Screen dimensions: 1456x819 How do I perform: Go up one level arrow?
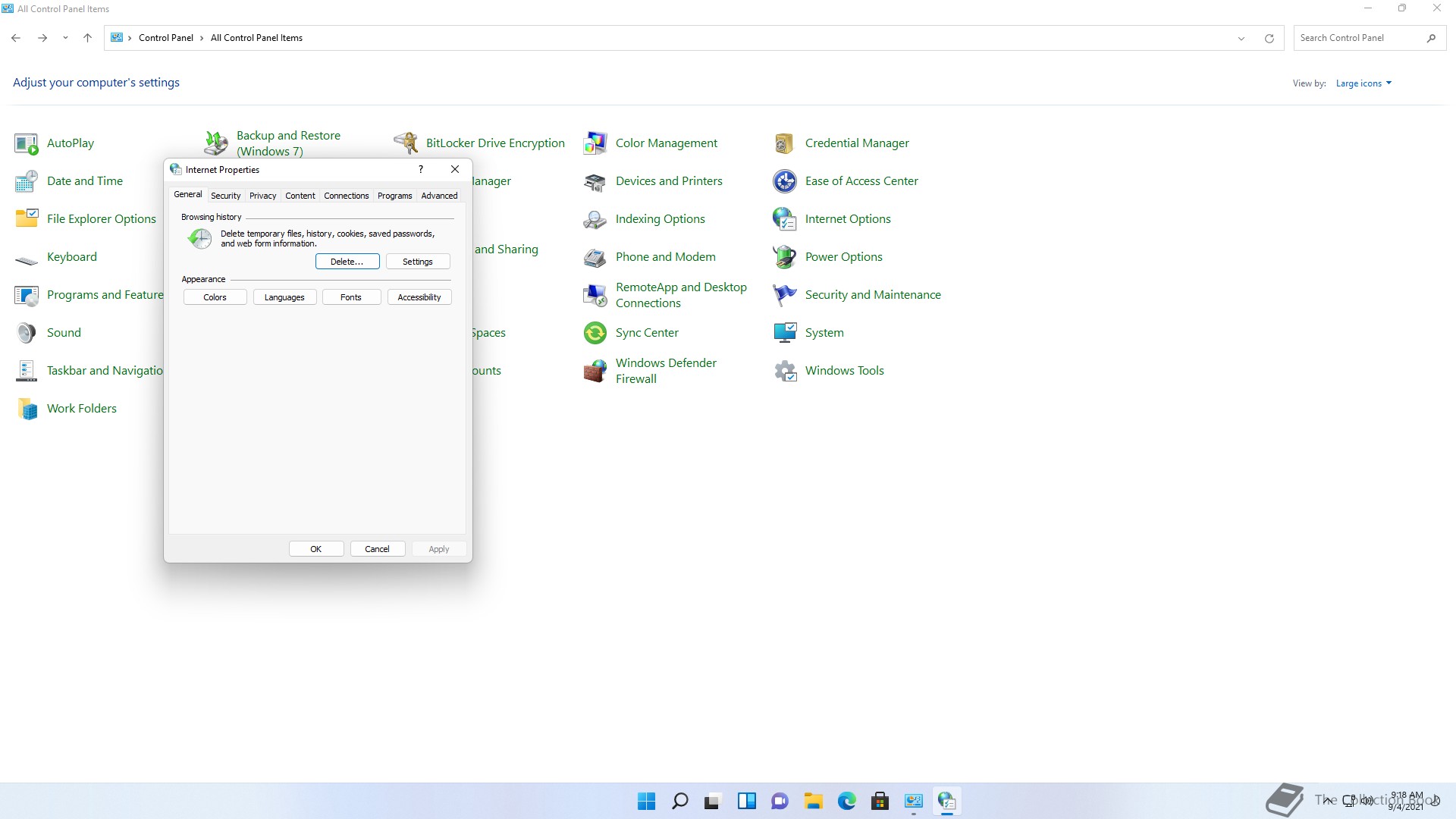87,38
